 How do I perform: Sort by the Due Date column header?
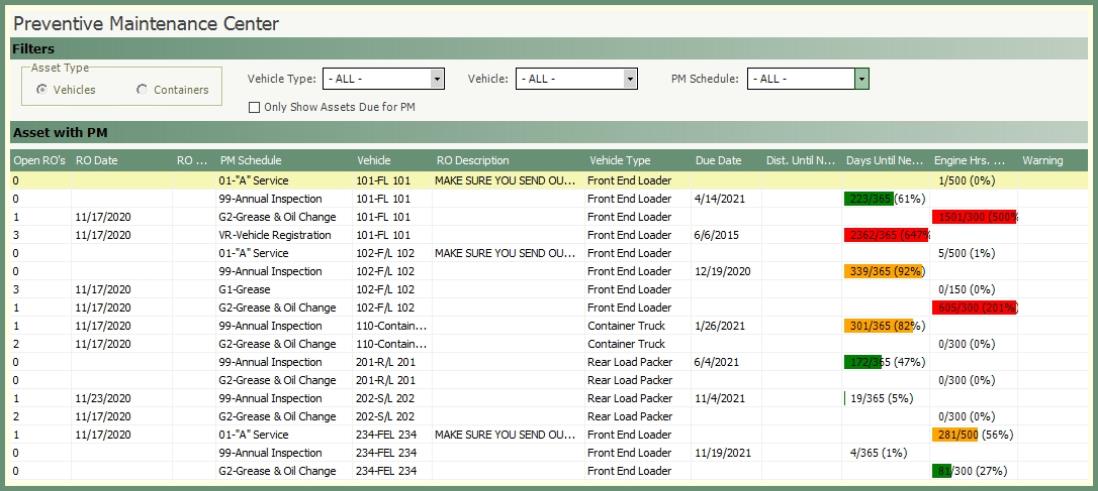pyautogui.click(x=718, y=161)
